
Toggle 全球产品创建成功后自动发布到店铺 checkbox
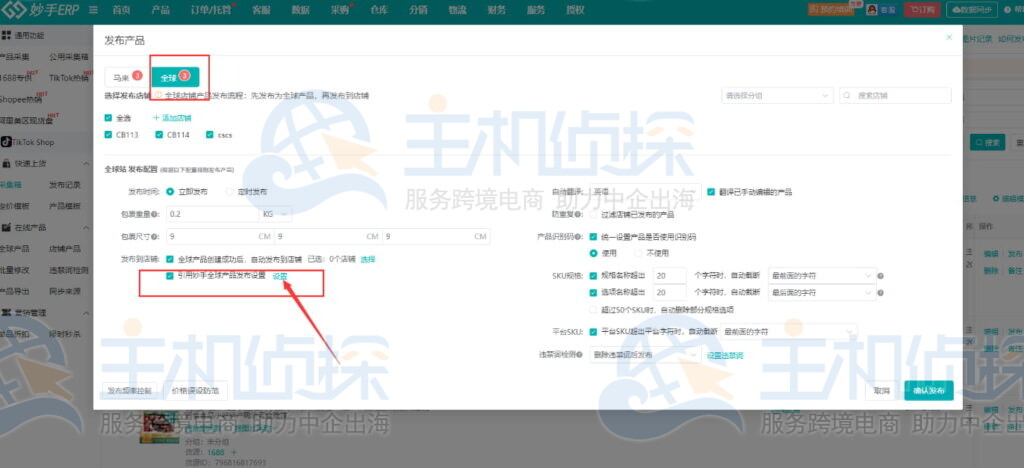pos(170,258)
